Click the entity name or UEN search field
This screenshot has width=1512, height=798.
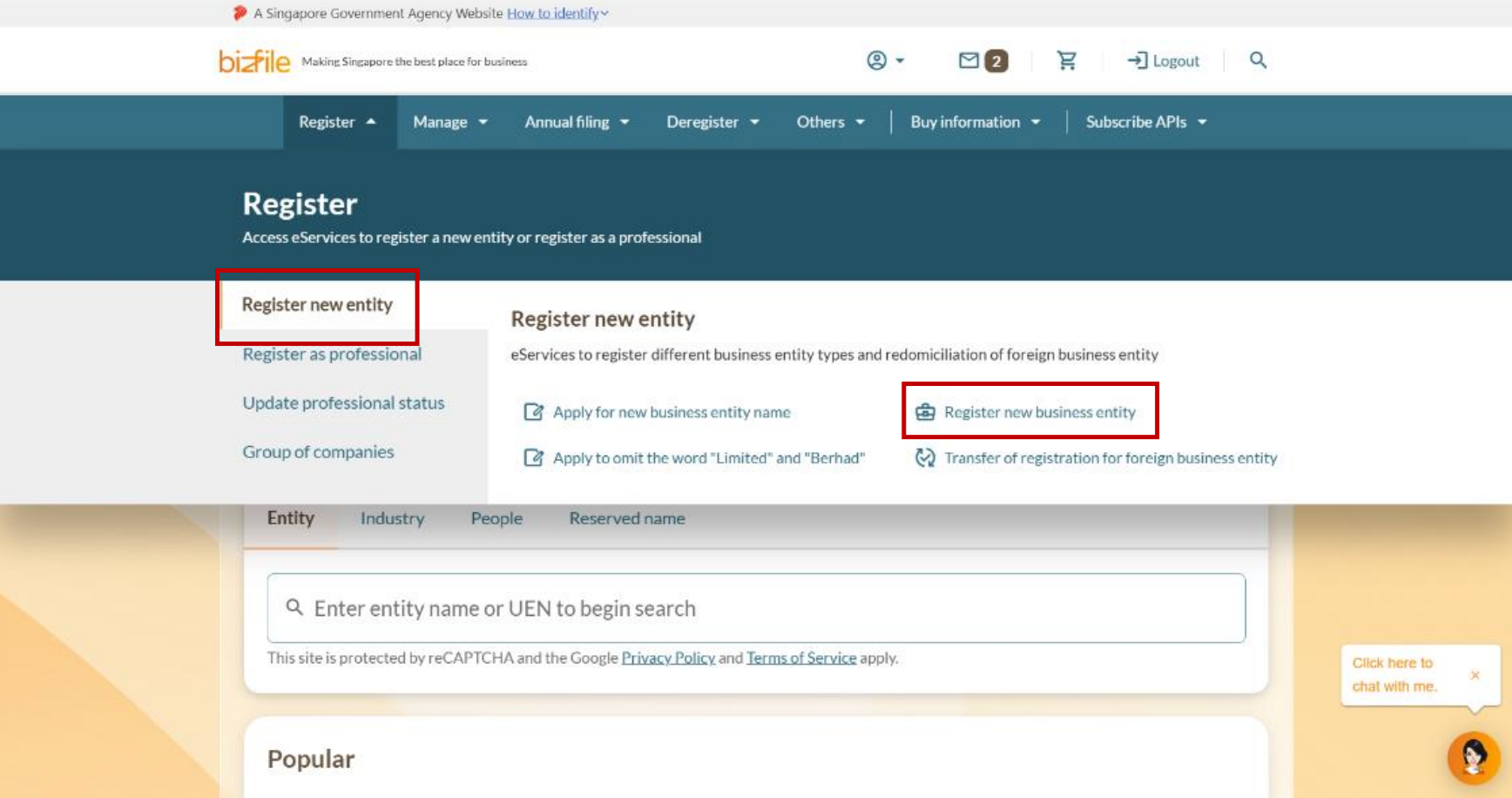(x=756, y=608)
